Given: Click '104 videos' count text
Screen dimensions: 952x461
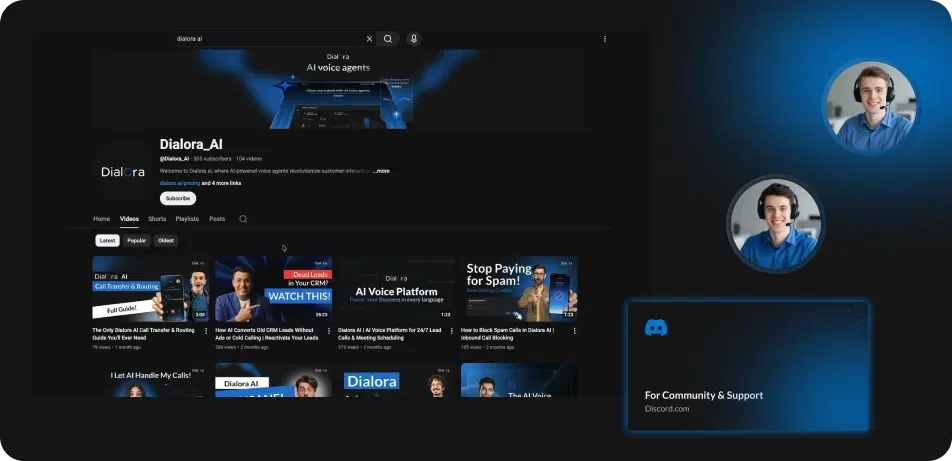Looking at the screenshot, I should click(249, 159).
